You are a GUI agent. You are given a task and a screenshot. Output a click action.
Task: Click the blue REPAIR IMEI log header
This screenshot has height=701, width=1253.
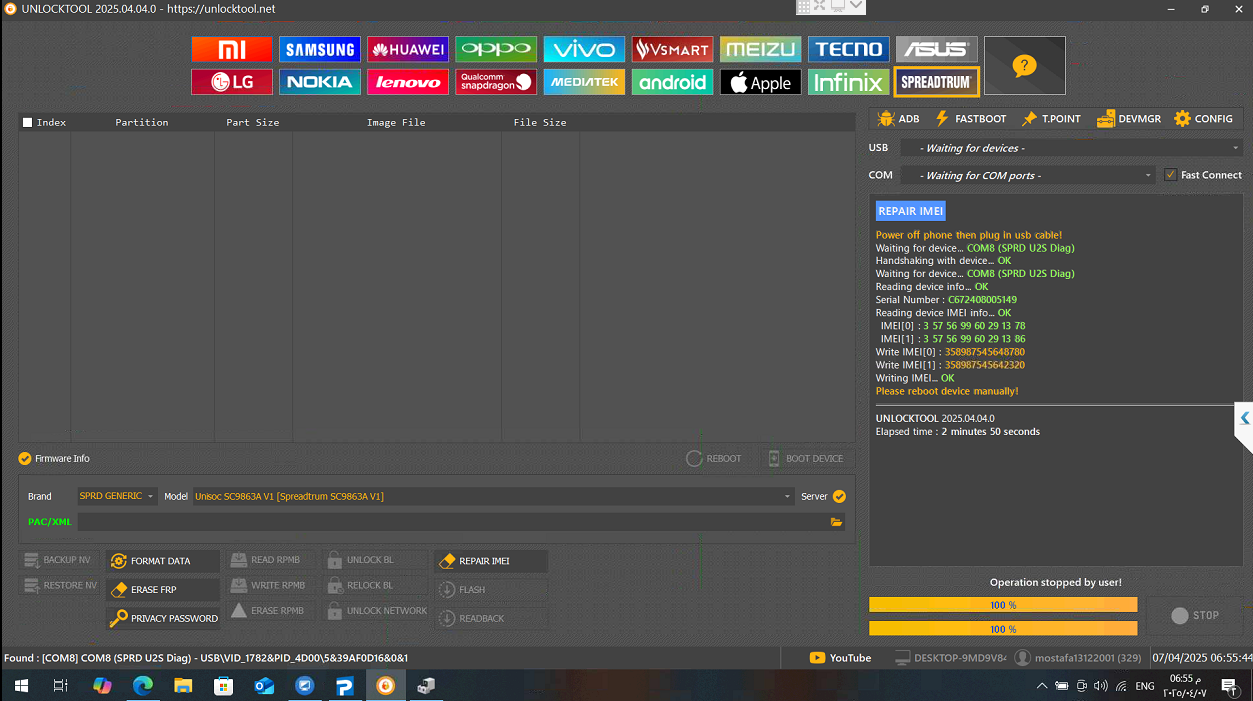(x=910, y=211)
